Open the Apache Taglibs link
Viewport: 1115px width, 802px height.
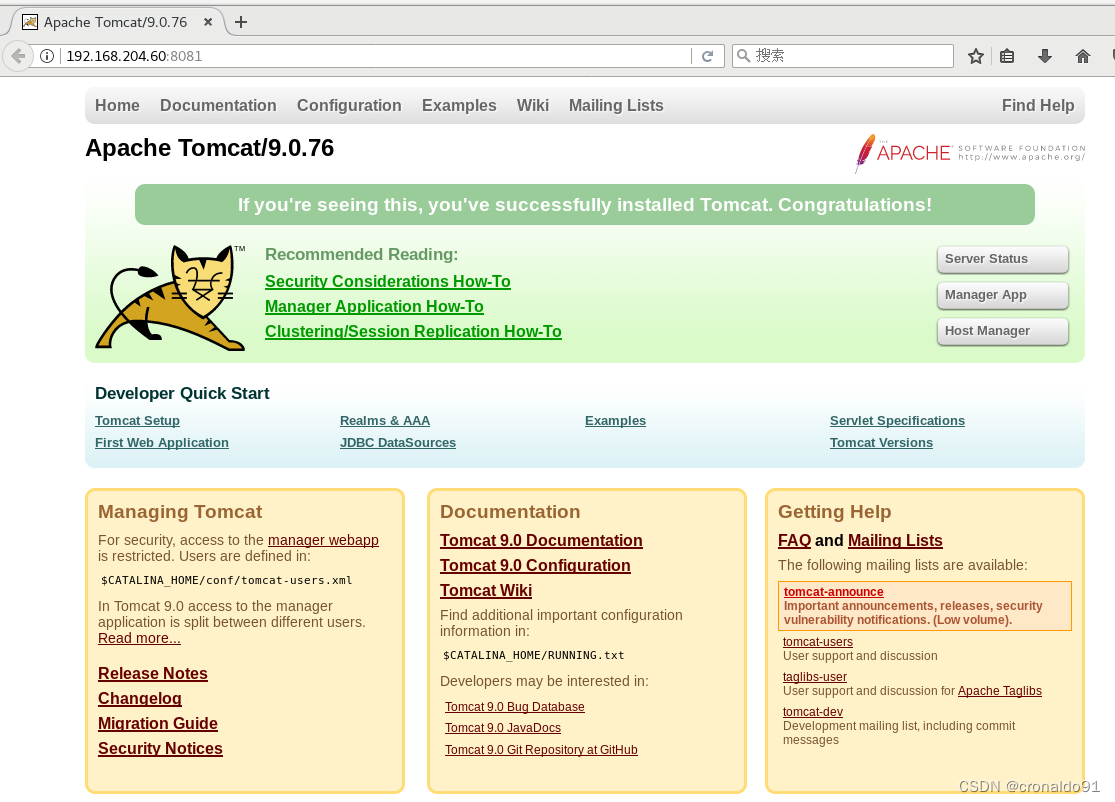pos(1000,690)
